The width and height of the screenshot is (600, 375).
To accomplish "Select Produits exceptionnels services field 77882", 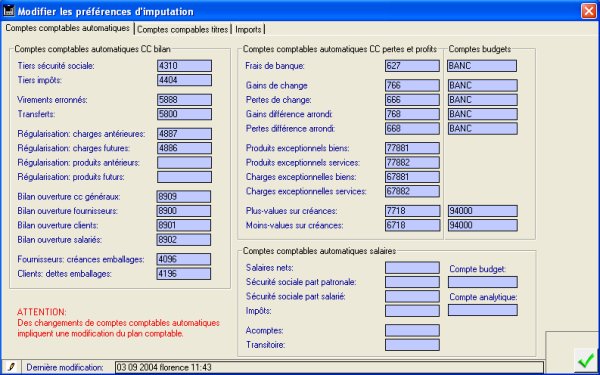I will (x=412, y=163).
